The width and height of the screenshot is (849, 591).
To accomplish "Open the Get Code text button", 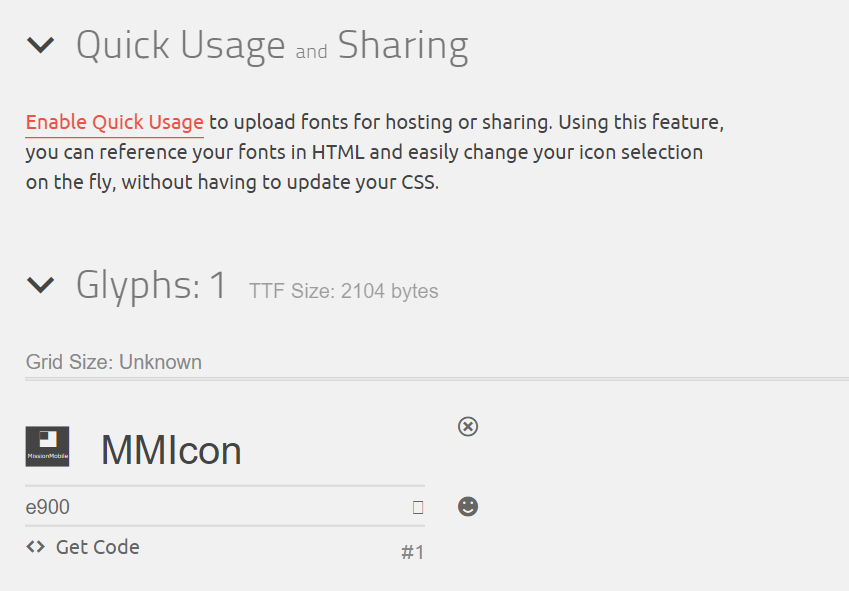I will click(x=97, y=547).
